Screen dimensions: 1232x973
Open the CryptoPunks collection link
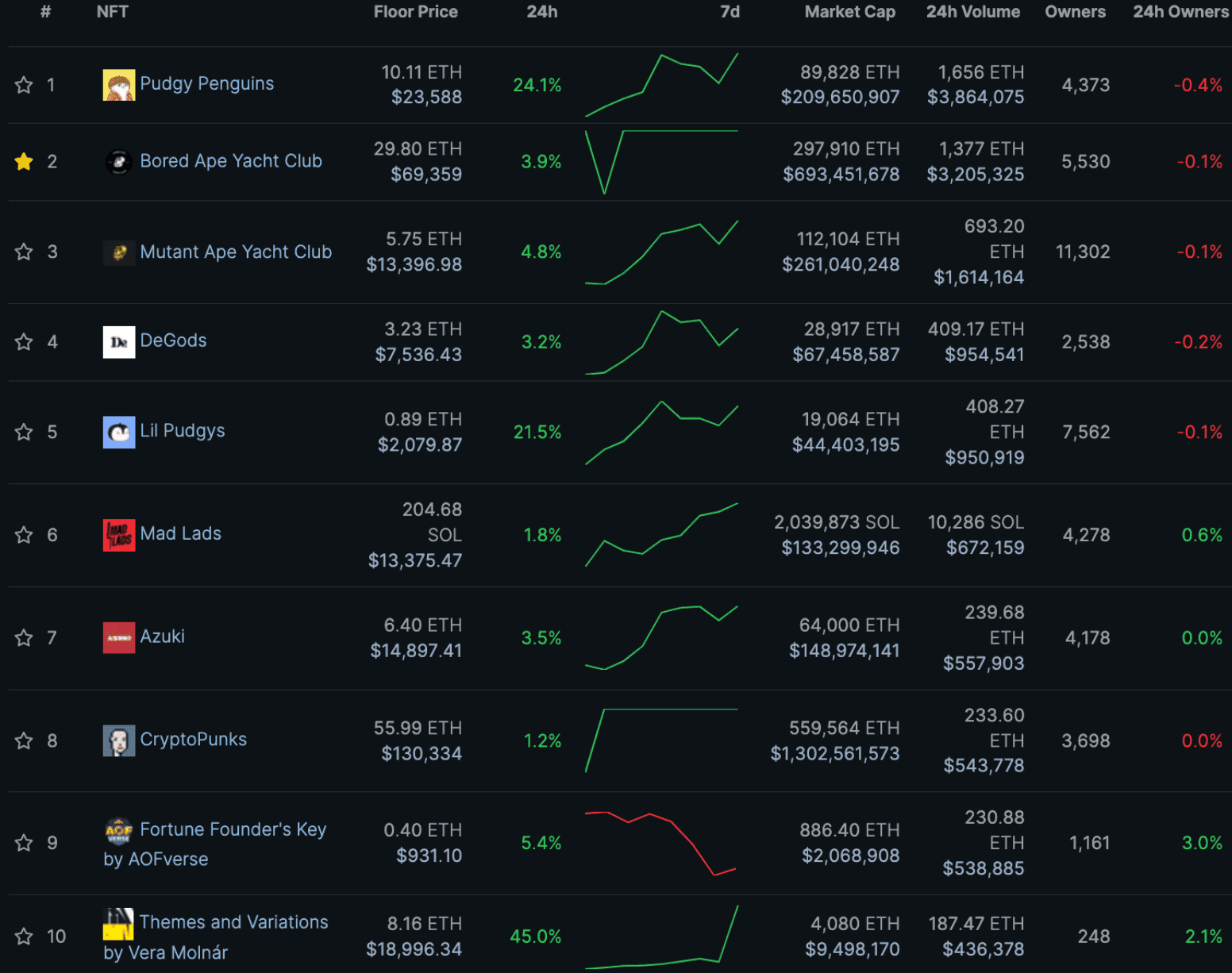point(193,739)
